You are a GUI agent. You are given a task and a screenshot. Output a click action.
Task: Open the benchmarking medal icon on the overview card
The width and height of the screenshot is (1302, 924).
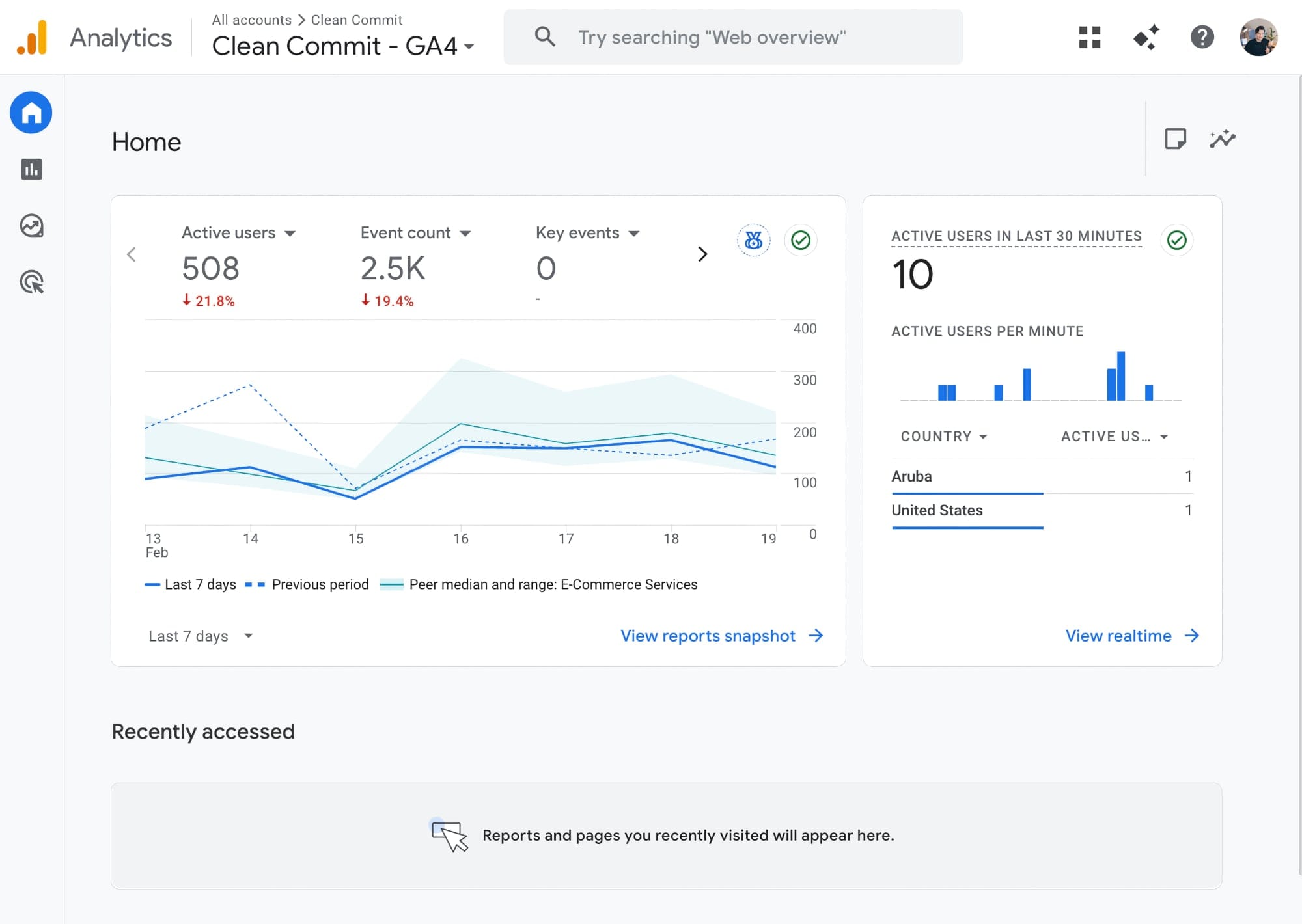click(753, 240)
